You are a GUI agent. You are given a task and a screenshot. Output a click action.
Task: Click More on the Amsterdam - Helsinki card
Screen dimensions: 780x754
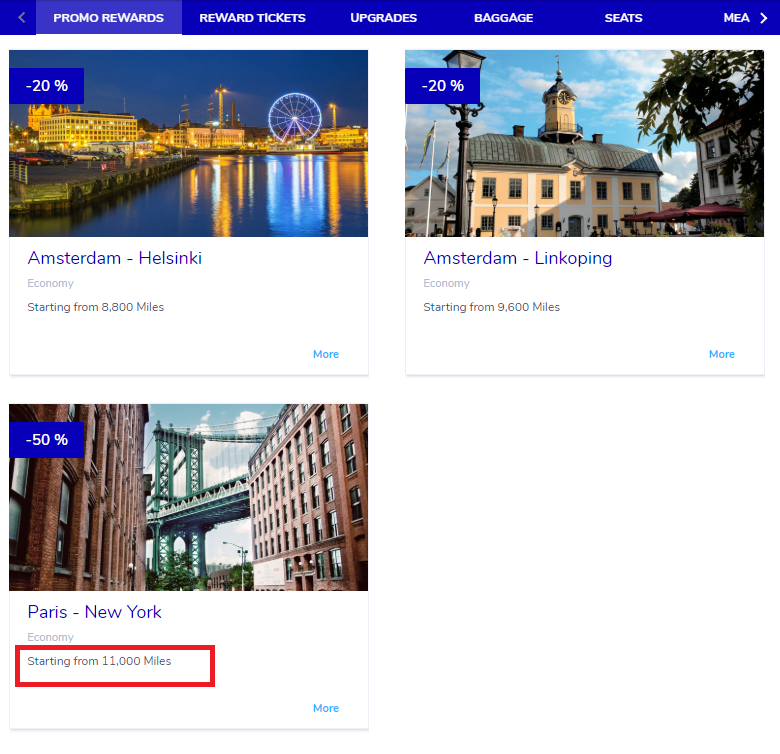tap(326, 354)
